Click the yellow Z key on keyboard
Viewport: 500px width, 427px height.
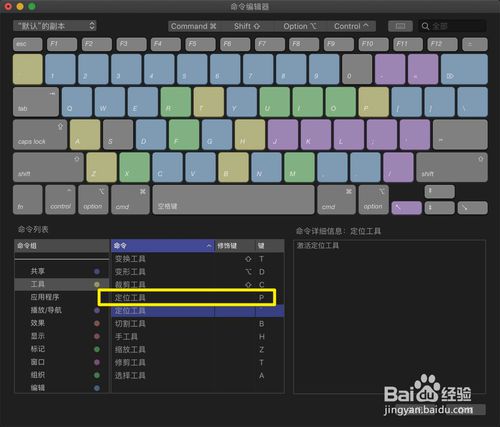[x=101, y=167]
